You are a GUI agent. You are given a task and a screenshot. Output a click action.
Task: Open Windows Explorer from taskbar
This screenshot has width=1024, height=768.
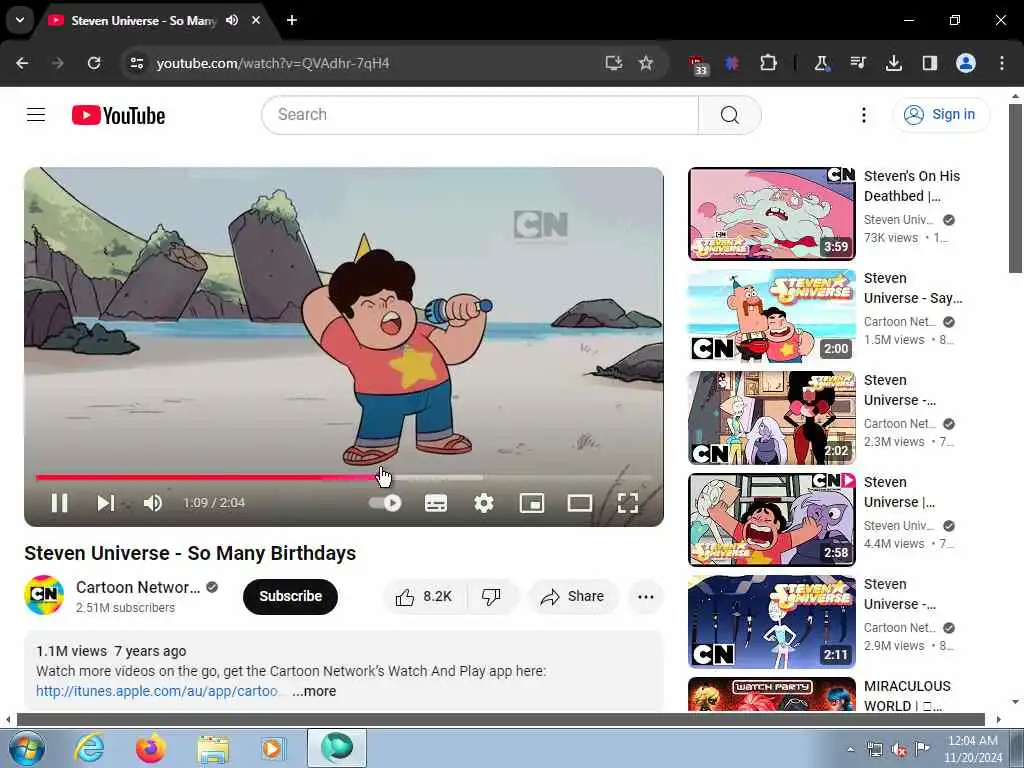pyautogui.click(x=213, y=748)
